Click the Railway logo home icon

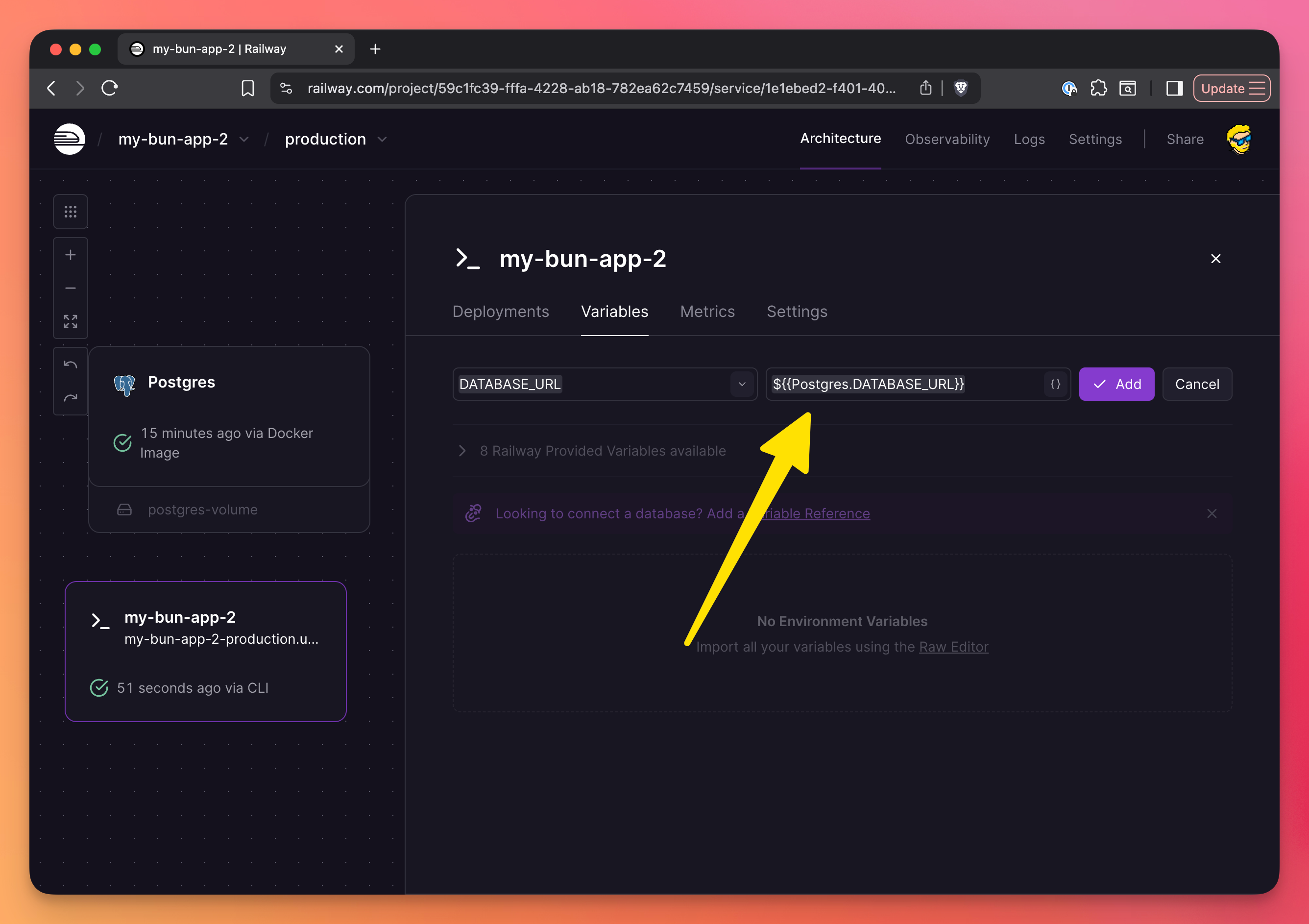coord(69,139)
